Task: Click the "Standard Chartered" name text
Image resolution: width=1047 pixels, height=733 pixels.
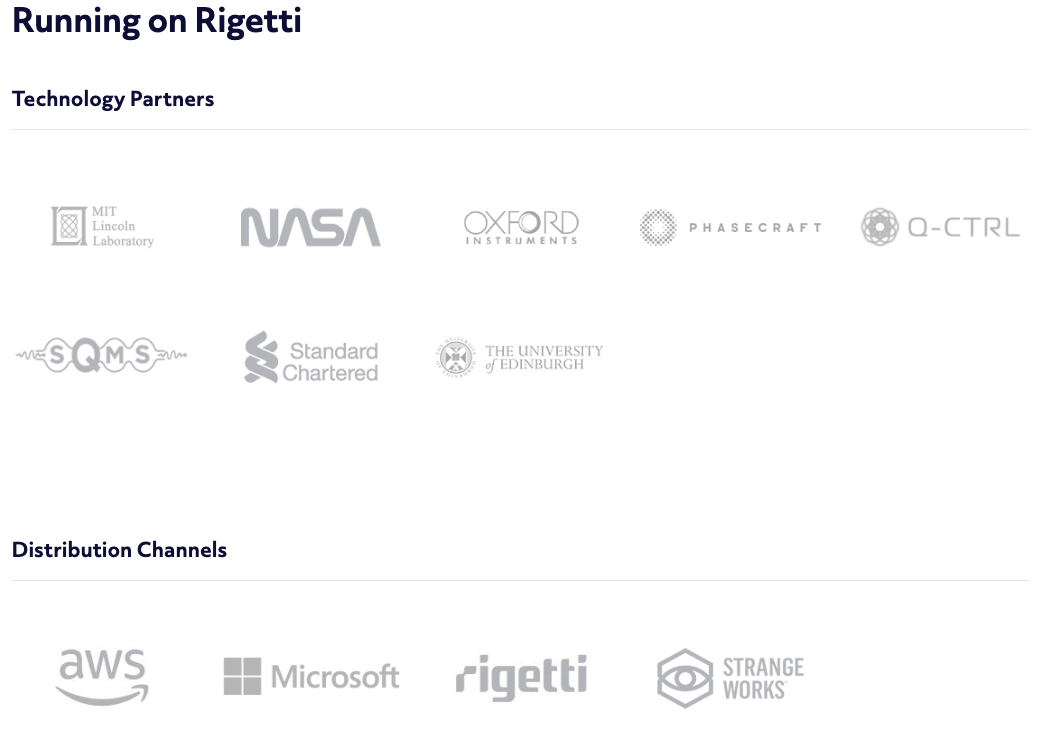Action: coord(331,362)
